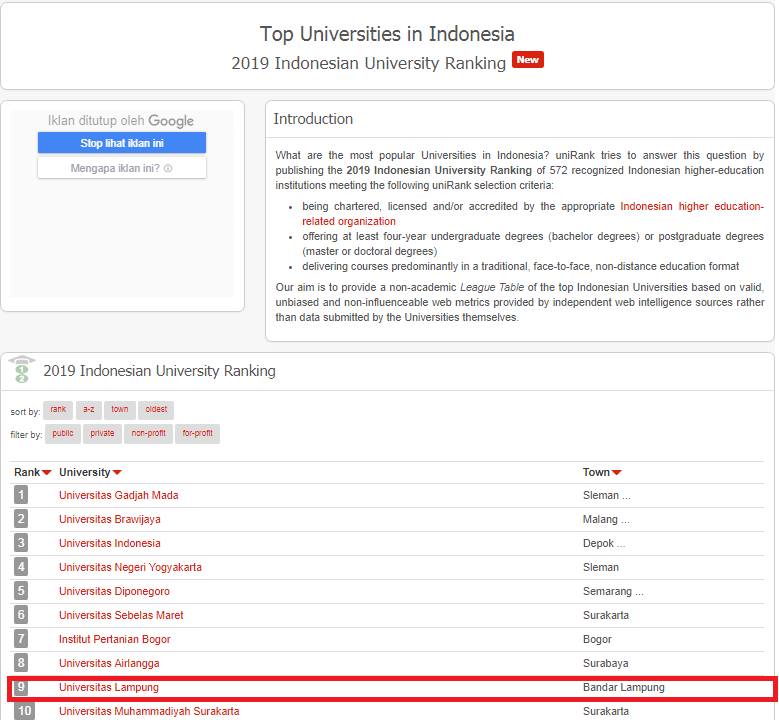The image size is (779, 720).
Task: Sort the ranking a-z
Action: click(x=88, y=410)
